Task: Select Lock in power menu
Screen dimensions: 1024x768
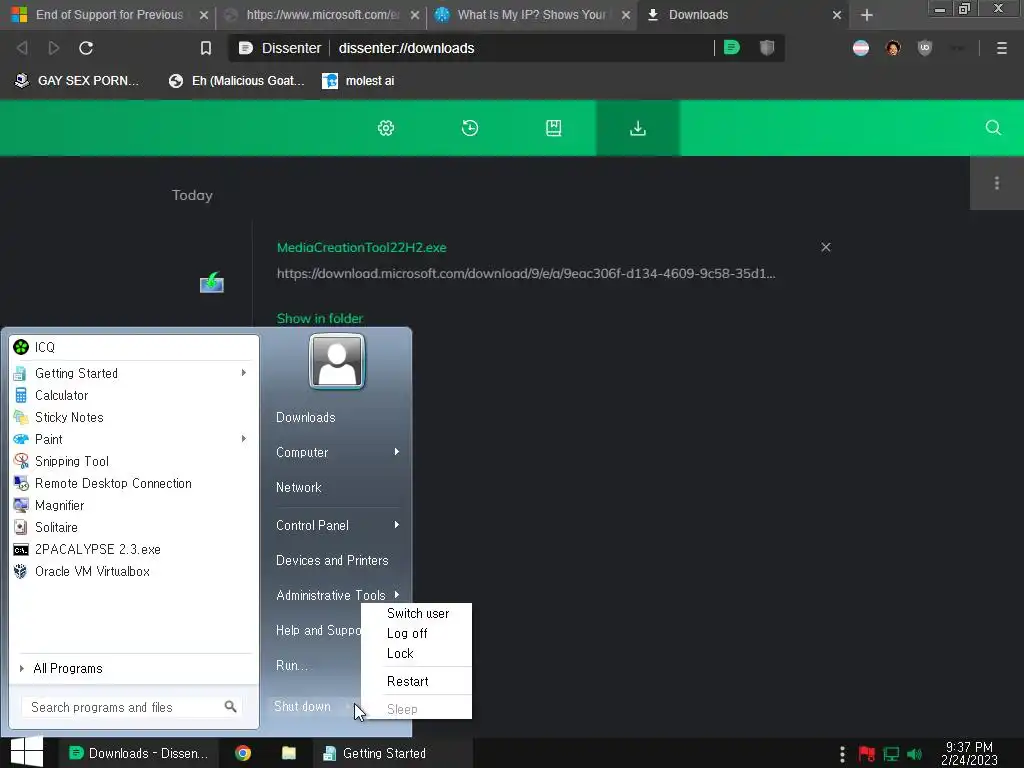Action: (400, 653)
